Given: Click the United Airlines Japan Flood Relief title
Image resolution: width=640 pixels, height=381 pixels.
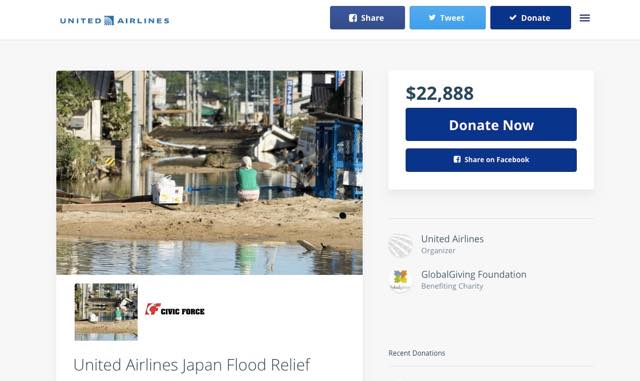Looking at the screenshot, I should (x=192, y=365).
